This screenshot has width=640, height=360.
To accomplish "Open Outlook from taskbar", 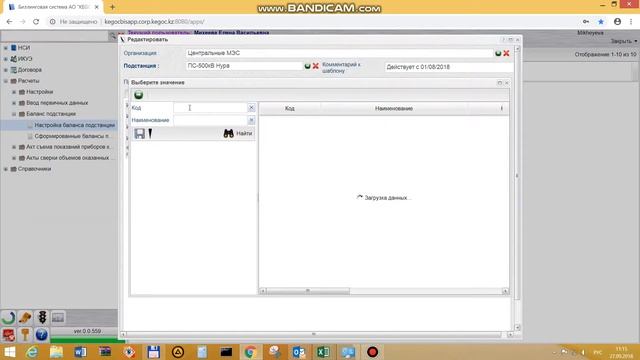I will [299, 352].
